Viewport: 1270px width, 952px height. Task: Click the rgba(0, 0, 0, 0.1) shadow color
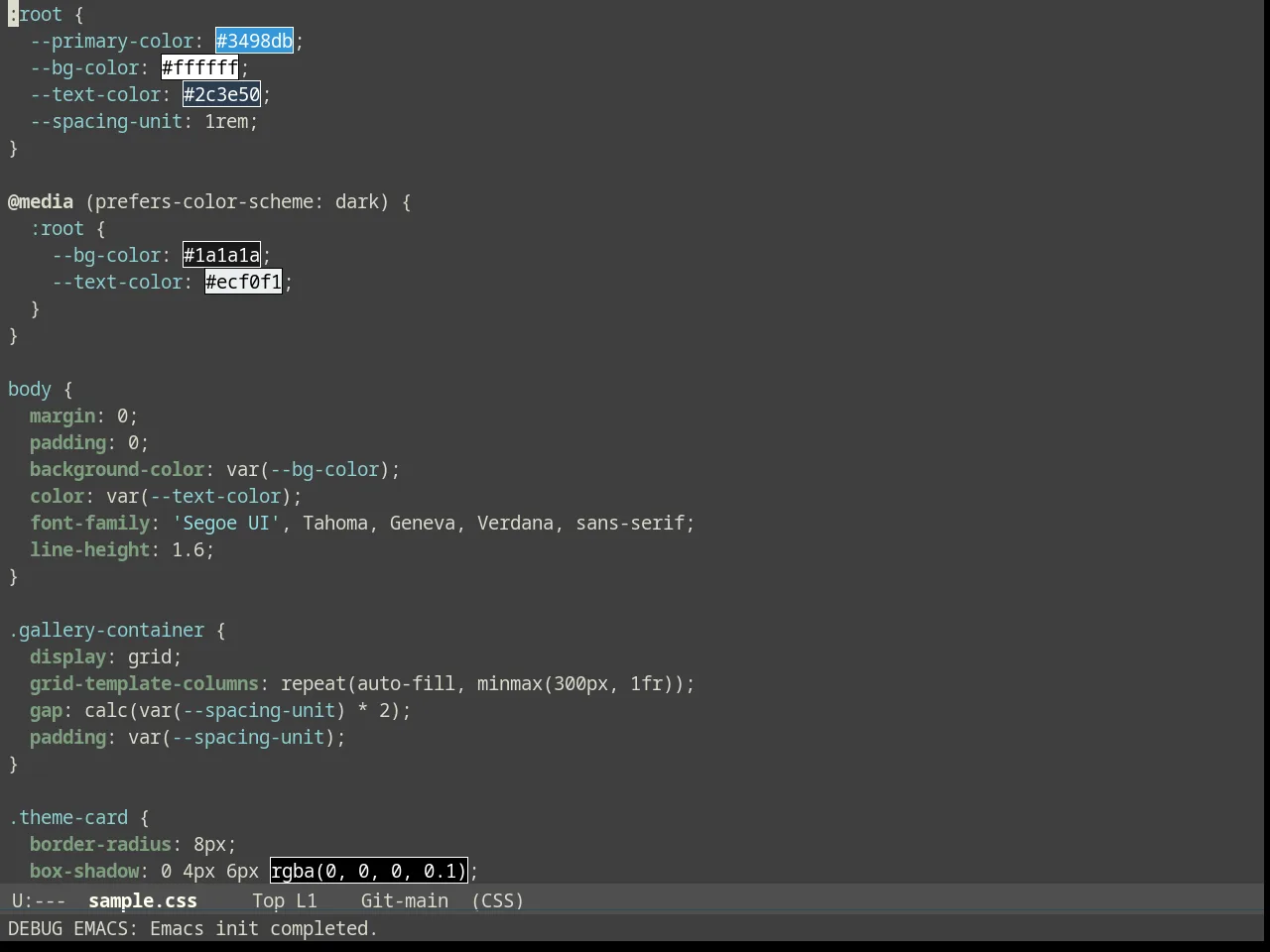coord(368,871)
